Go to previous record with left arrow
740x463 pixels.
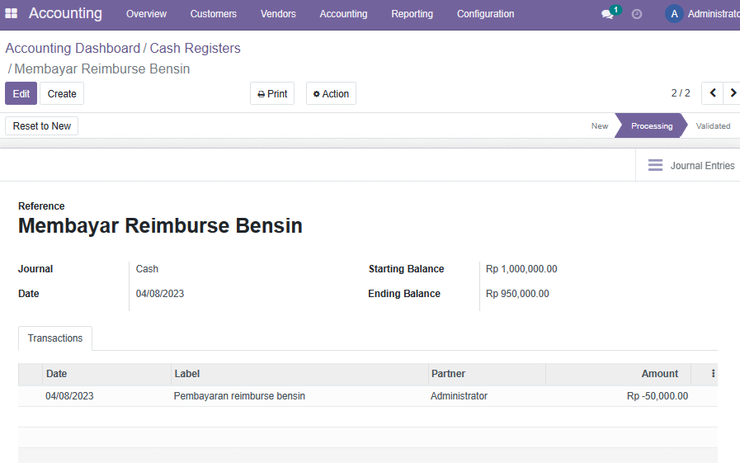coord(713,93)
